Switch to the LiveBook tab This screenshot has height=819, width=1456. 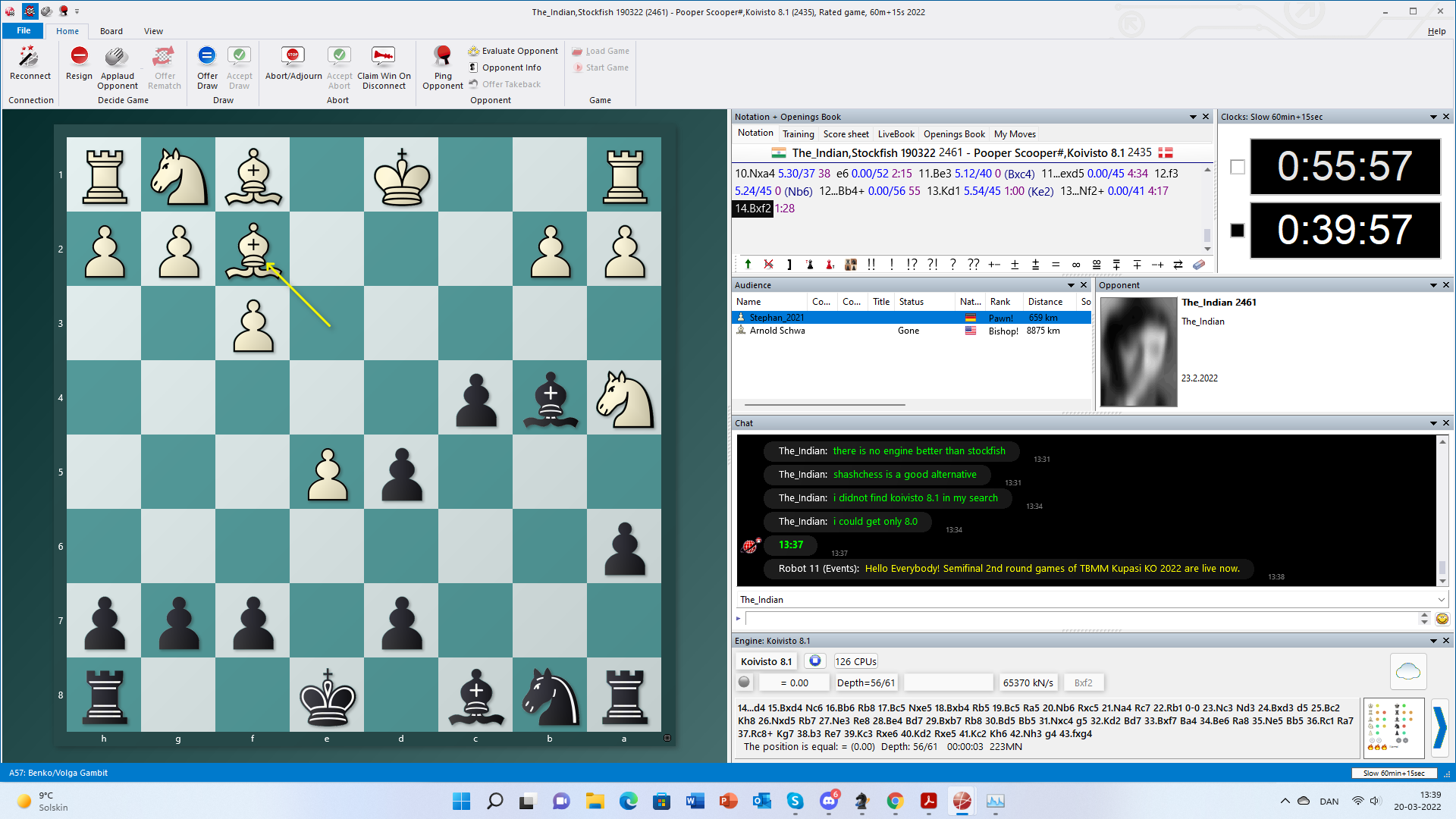click(x=896, y=134)
